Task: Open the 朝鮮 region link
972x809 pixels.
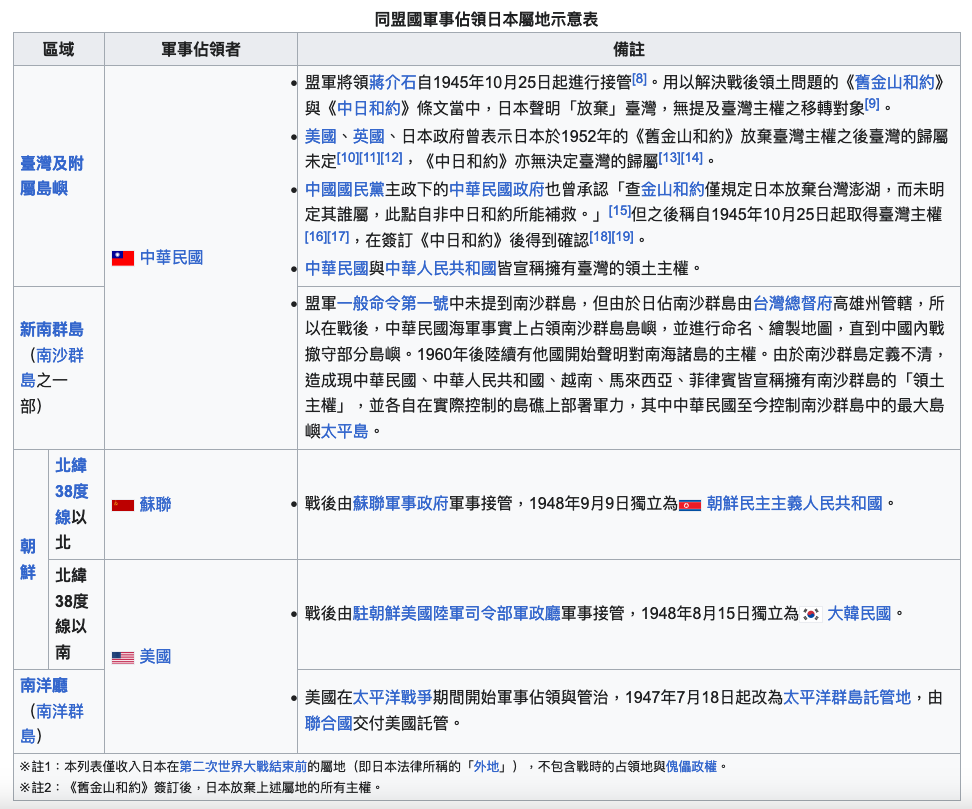Action: 28,559
